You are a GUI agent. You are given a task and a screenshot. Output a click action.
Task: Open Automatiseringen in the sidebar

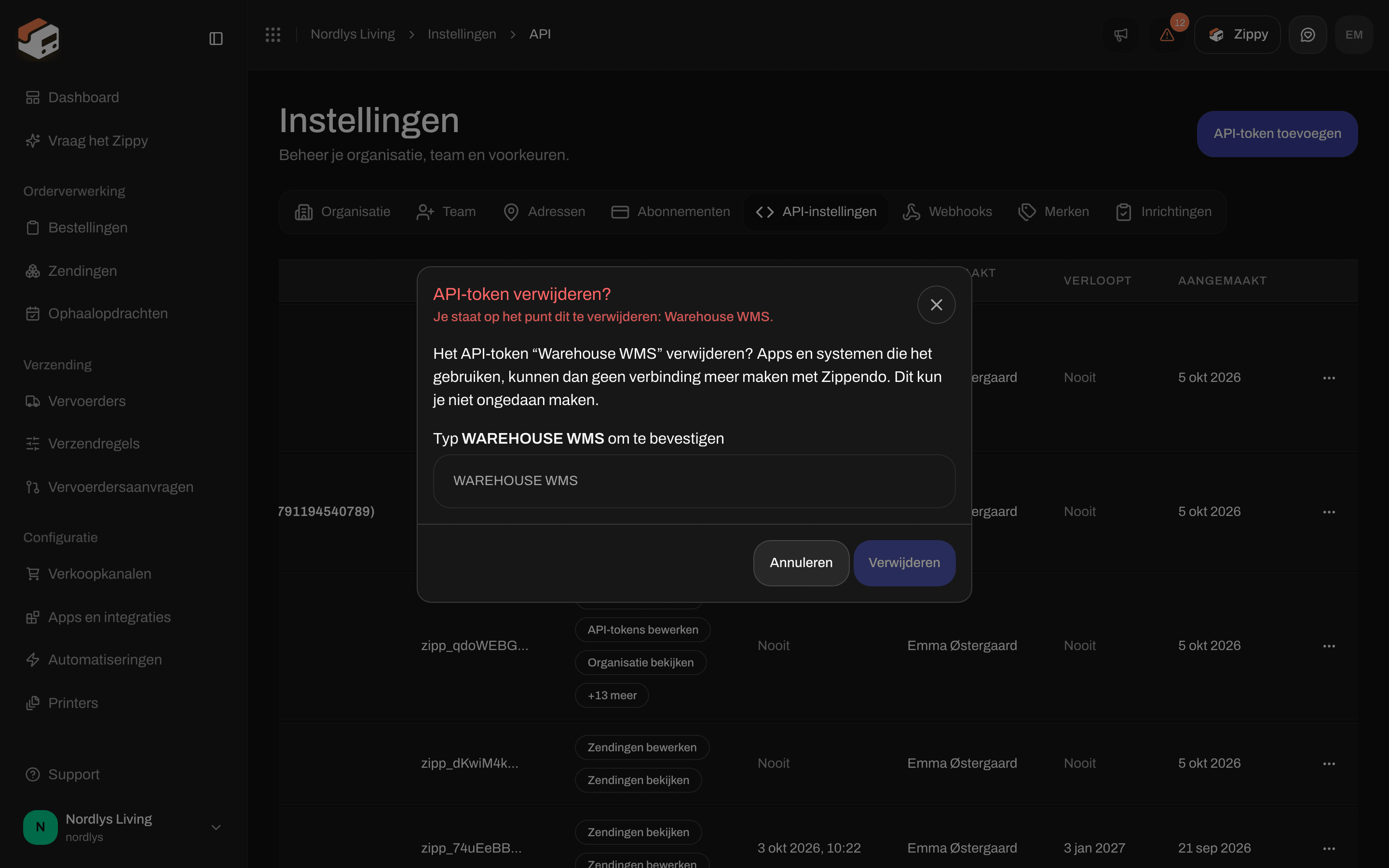click(x=123, y=660)
